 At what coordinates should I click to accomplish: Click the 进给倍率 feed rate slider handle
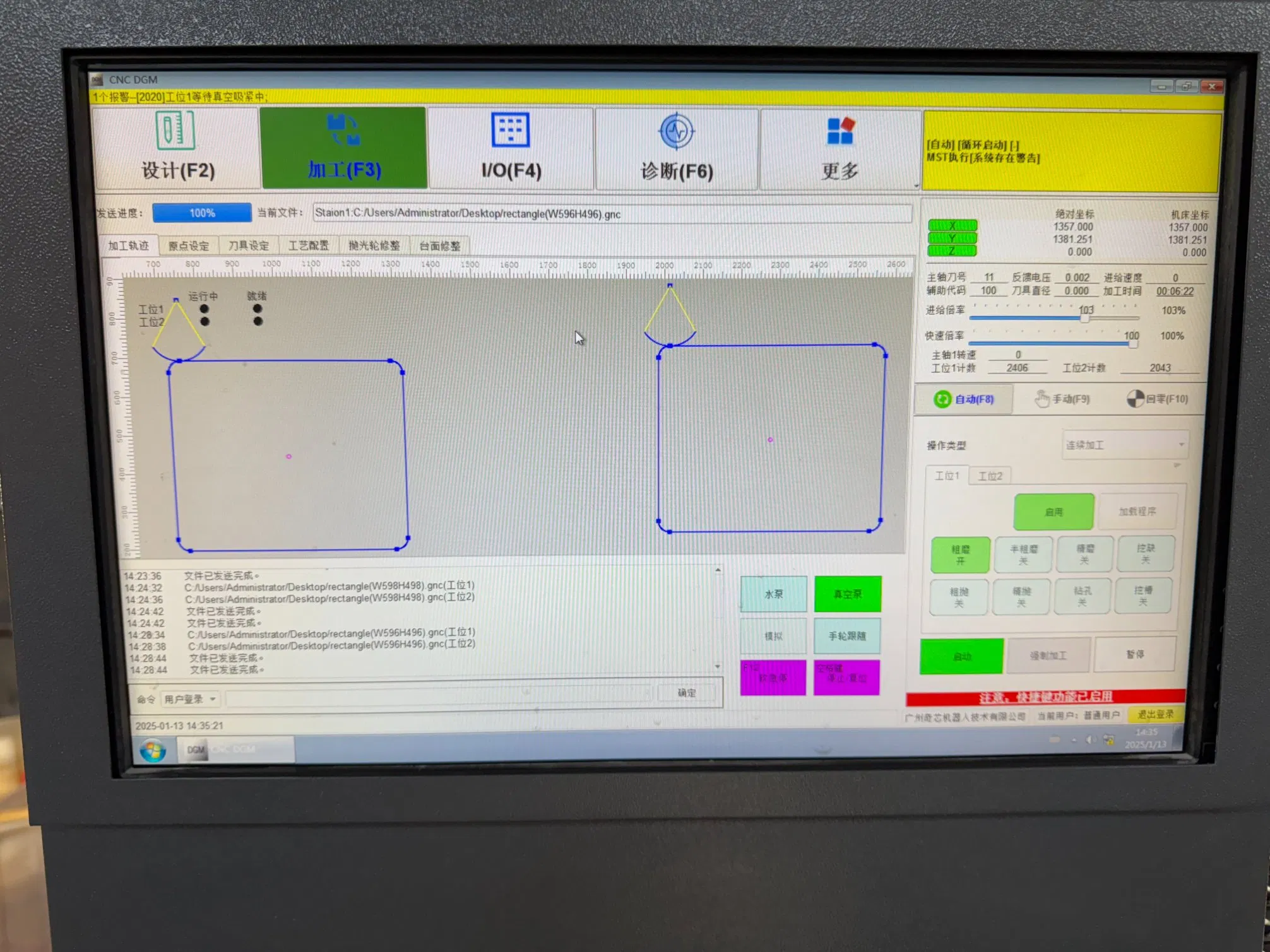pos(1084,319)
